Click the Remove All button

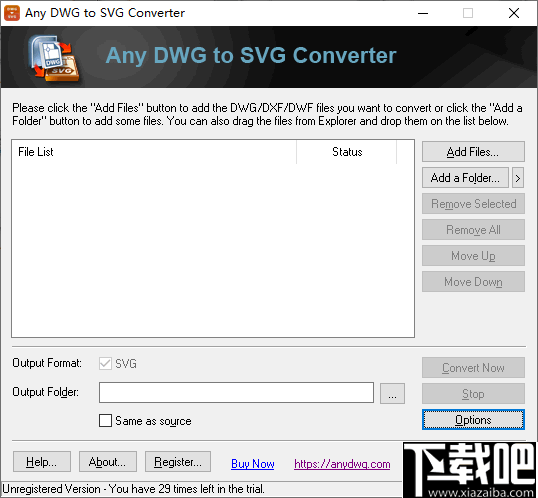473,230
